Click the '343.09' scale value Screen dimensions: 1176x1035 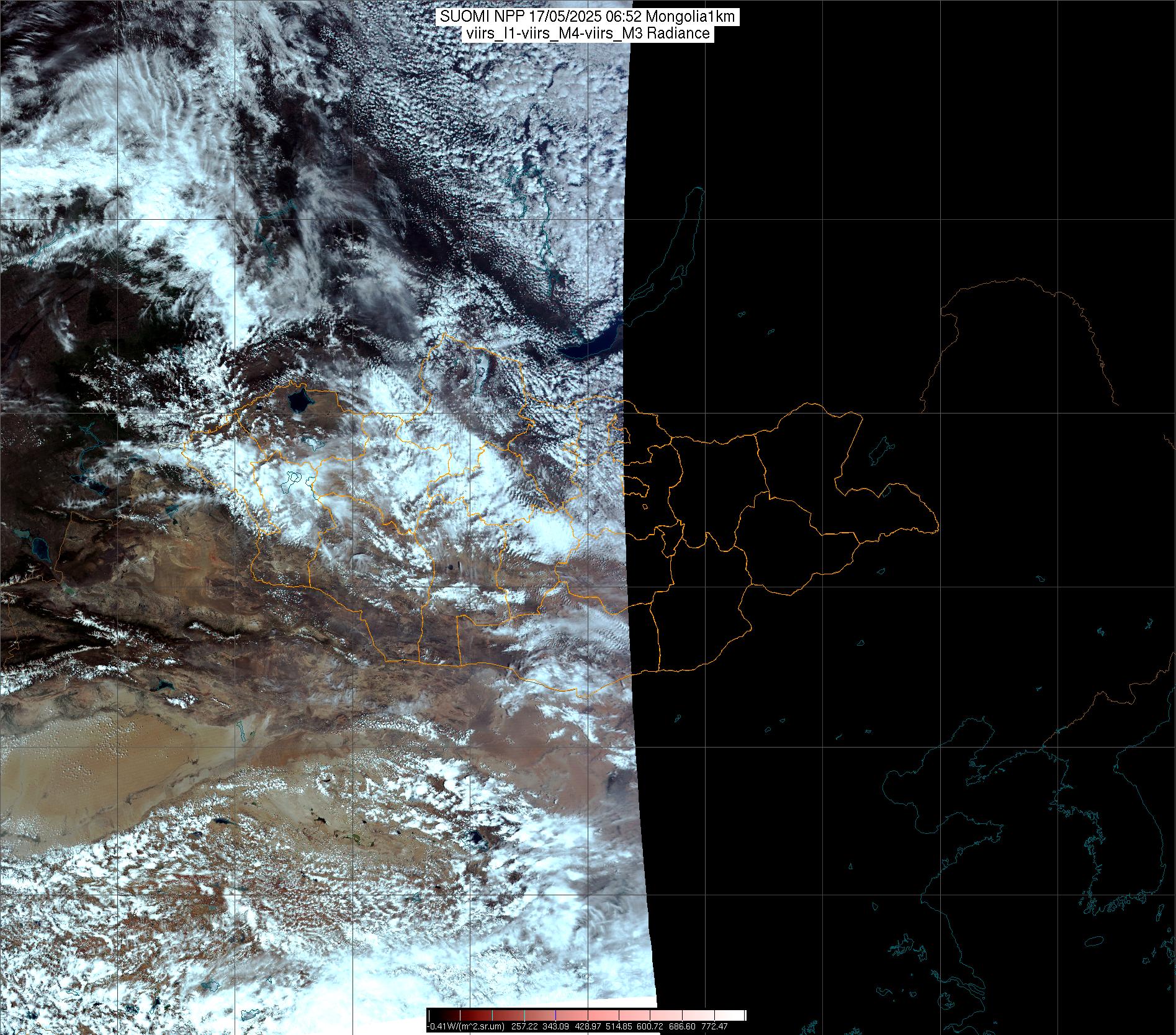pyautogui.click(x=555, y=1027)
